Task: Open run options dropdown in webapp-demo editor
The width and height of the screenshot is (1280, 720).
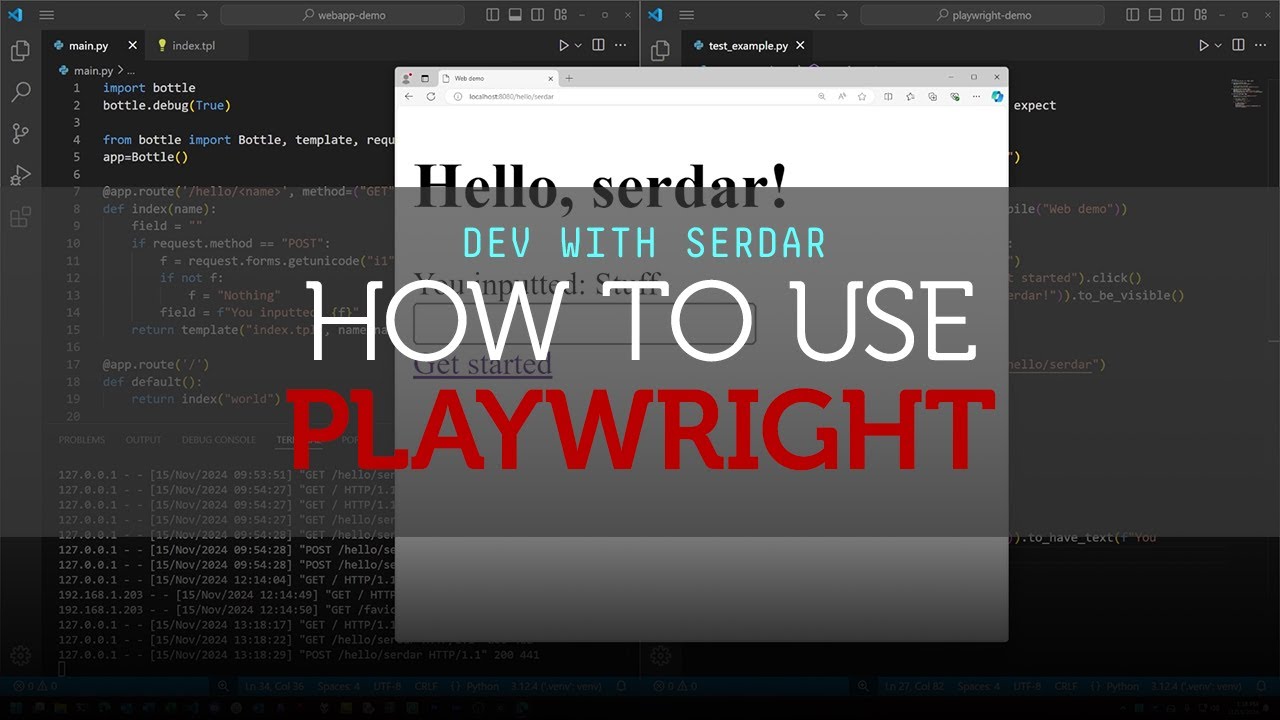Action: [578, 46]
